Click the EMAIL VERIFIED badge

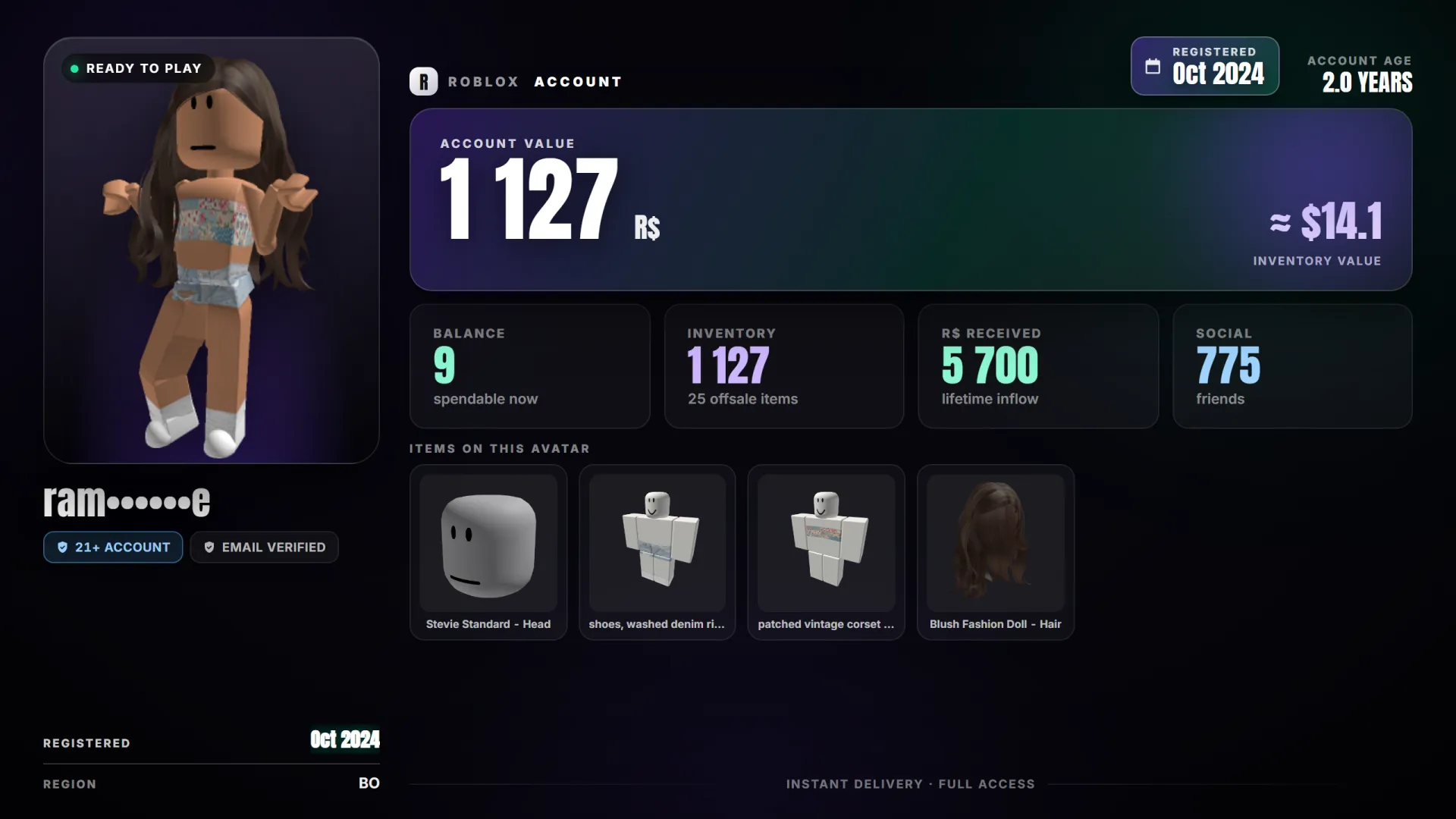(264, 548)
